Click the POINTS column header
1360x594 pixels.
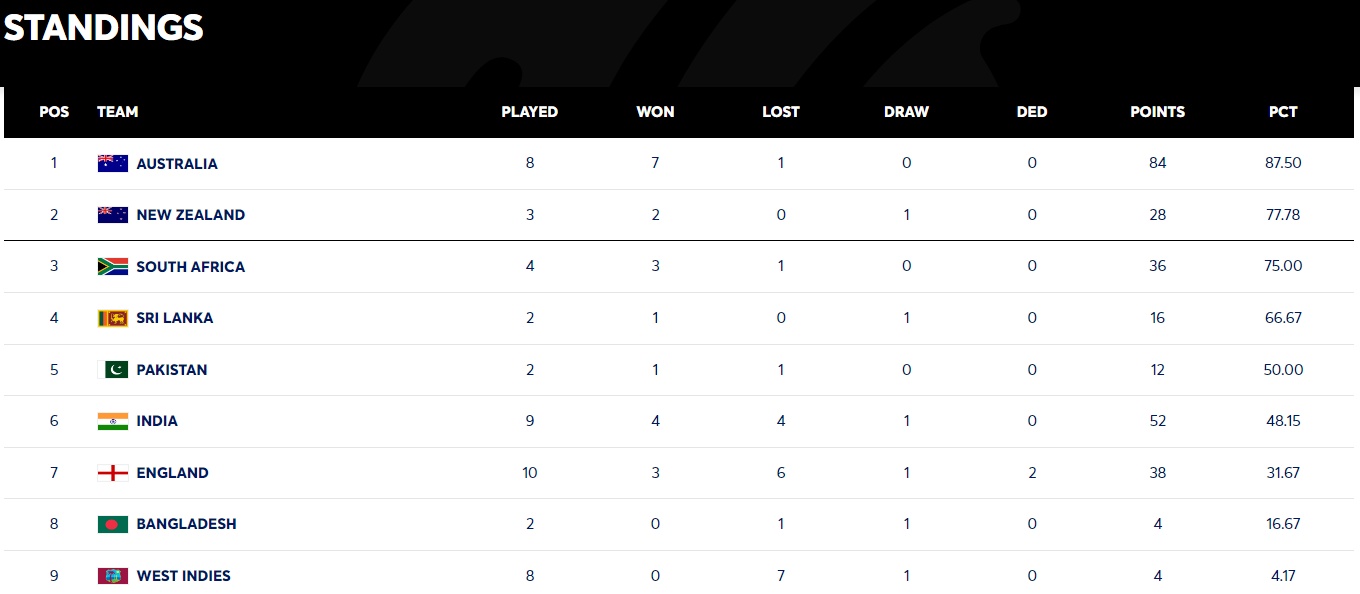click(1157, 112)
